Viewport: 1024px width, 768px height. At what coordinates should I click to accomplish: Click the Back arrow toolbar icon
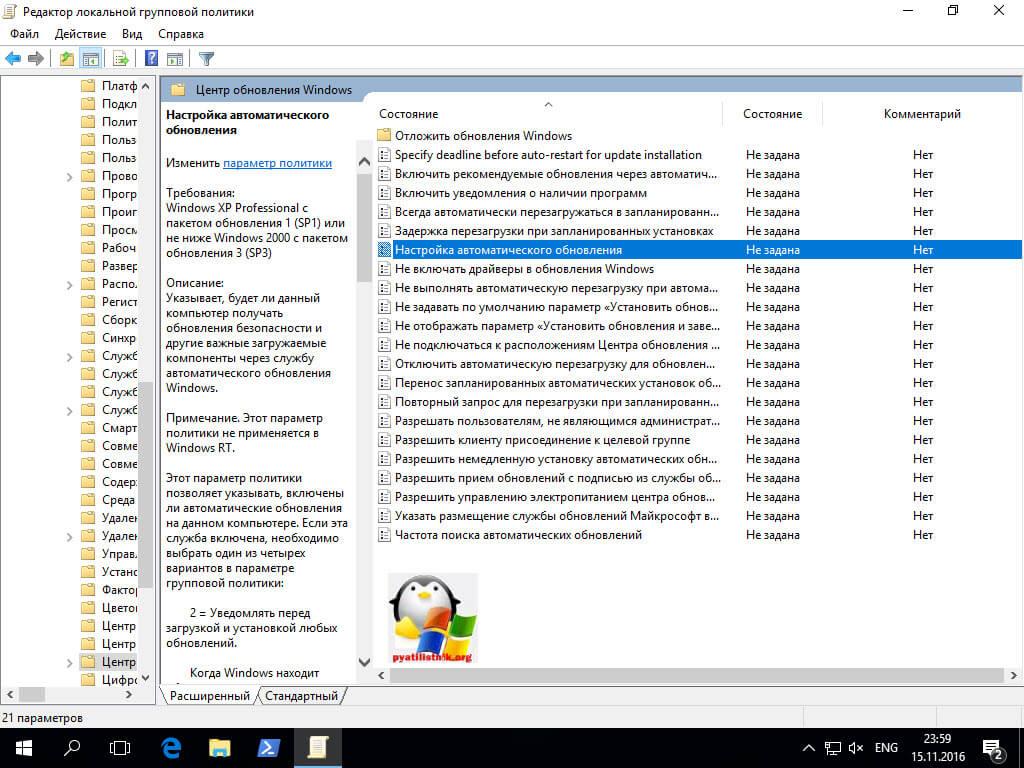13,59
